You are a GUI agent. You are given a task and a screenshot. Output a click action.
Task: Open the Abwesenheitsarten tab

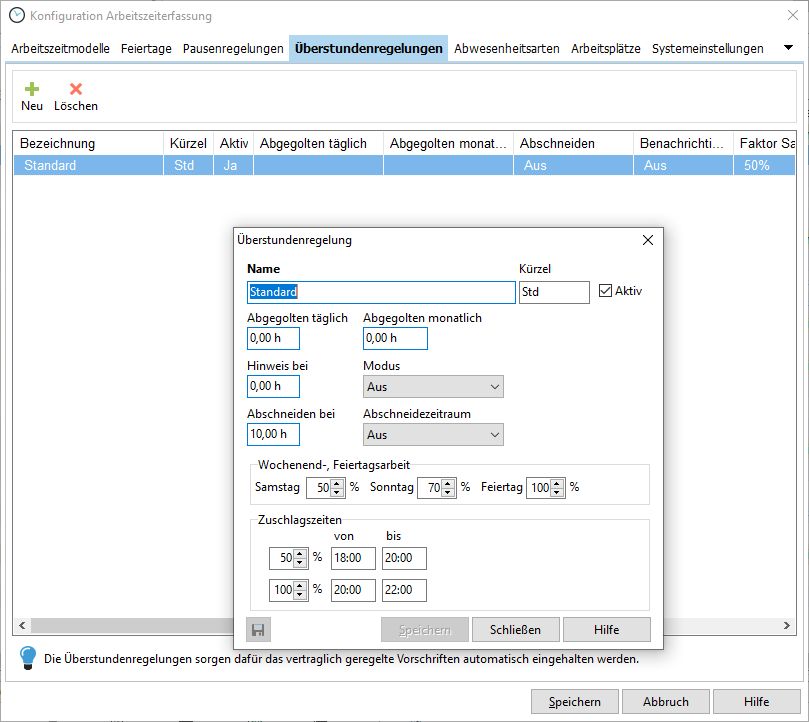506,48
